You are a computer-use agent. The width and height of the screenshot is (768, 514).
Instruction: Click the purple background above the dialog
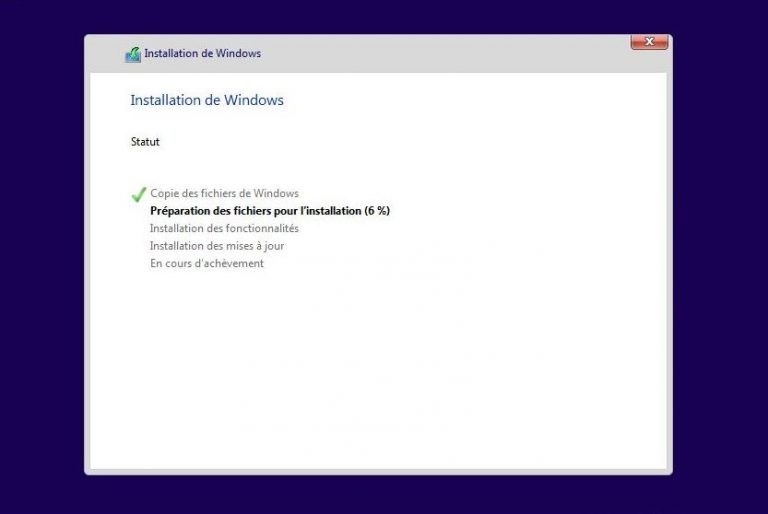384,16
